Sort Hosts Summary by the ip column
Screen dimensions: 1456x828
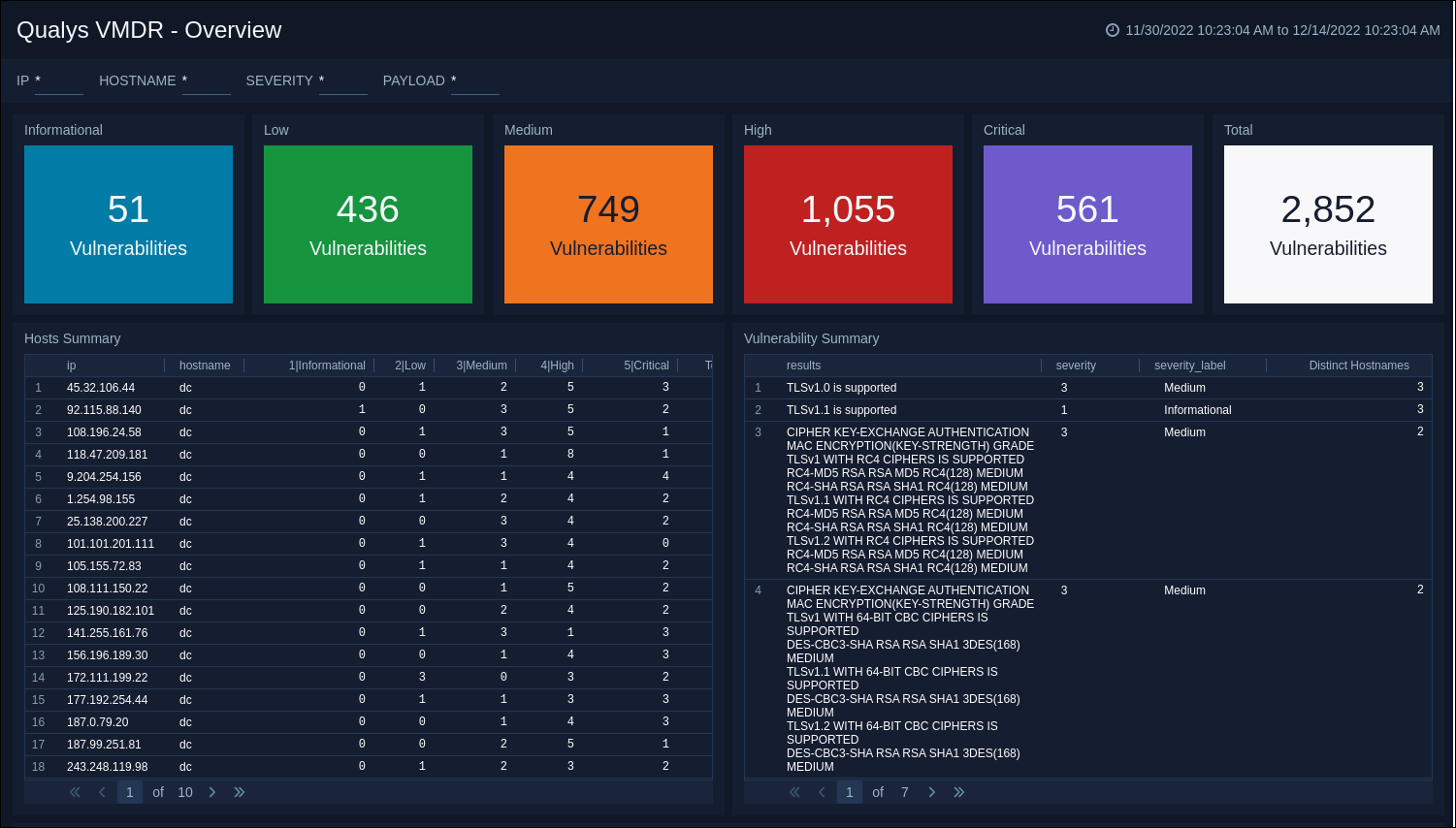(71, 365)
